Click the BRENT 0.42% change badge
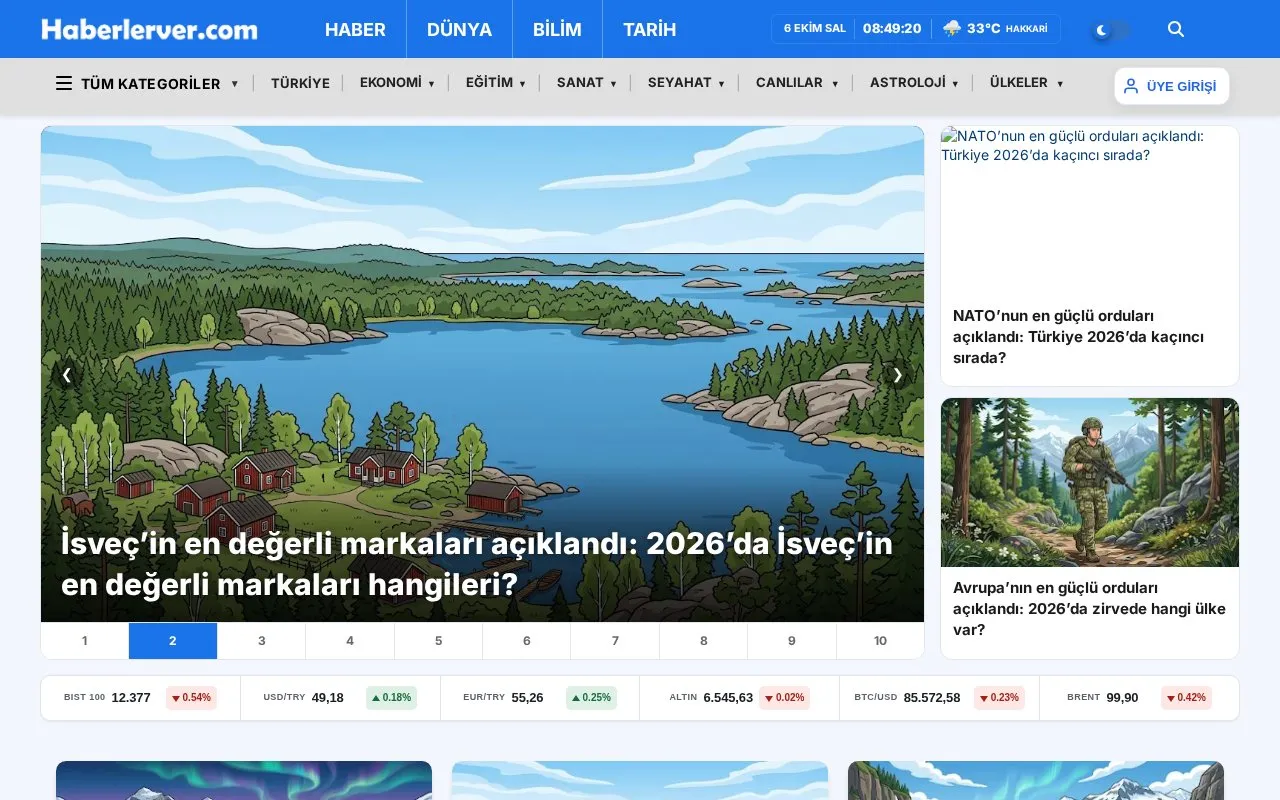The height and width of the screenshot is (800, 1280). 1186,698
